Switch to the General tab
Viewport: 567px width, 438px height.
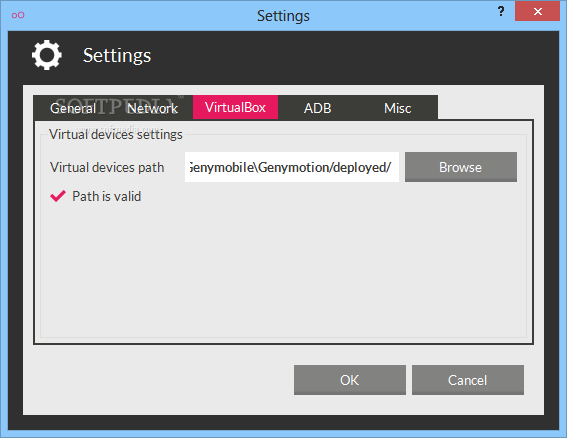click(x=73, y=108)
